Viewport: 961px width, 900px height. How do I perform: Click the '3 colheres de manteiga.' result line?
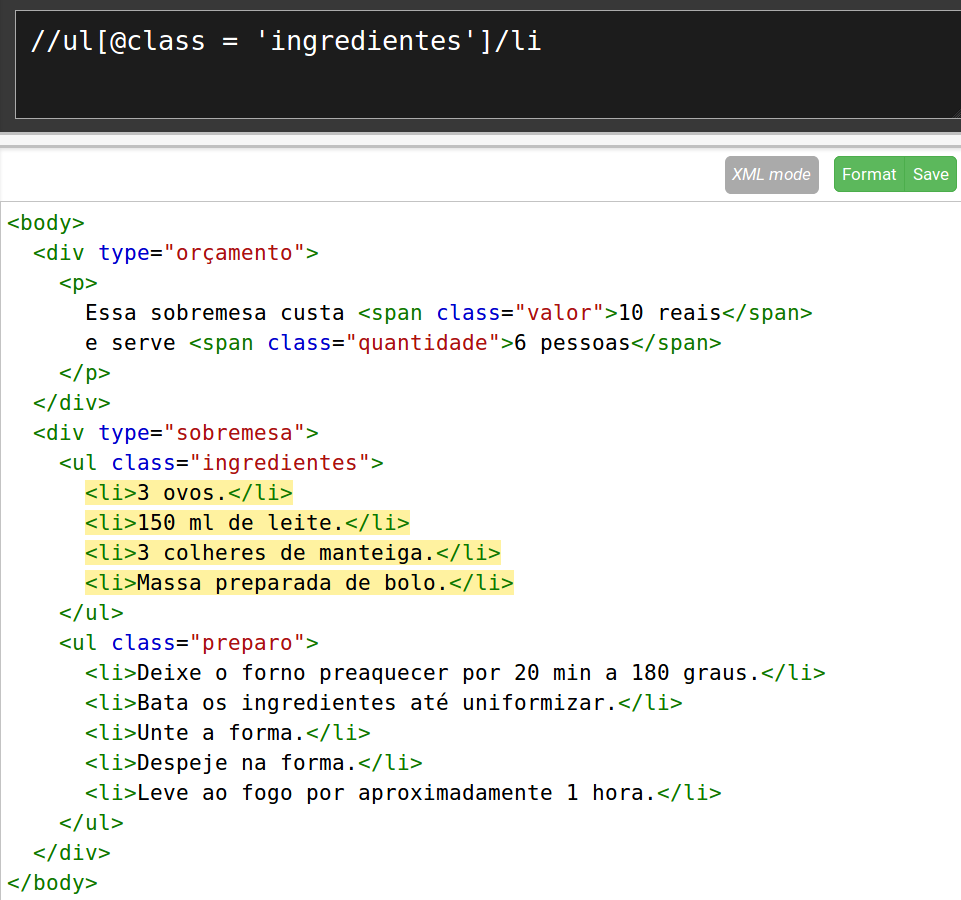[292, 553]
